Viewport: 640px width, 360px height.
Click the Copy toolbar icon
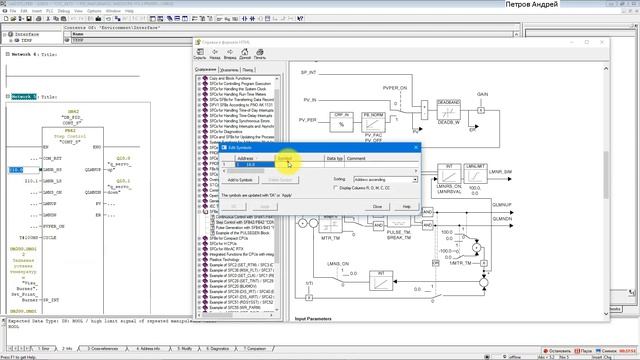[56, 19]
